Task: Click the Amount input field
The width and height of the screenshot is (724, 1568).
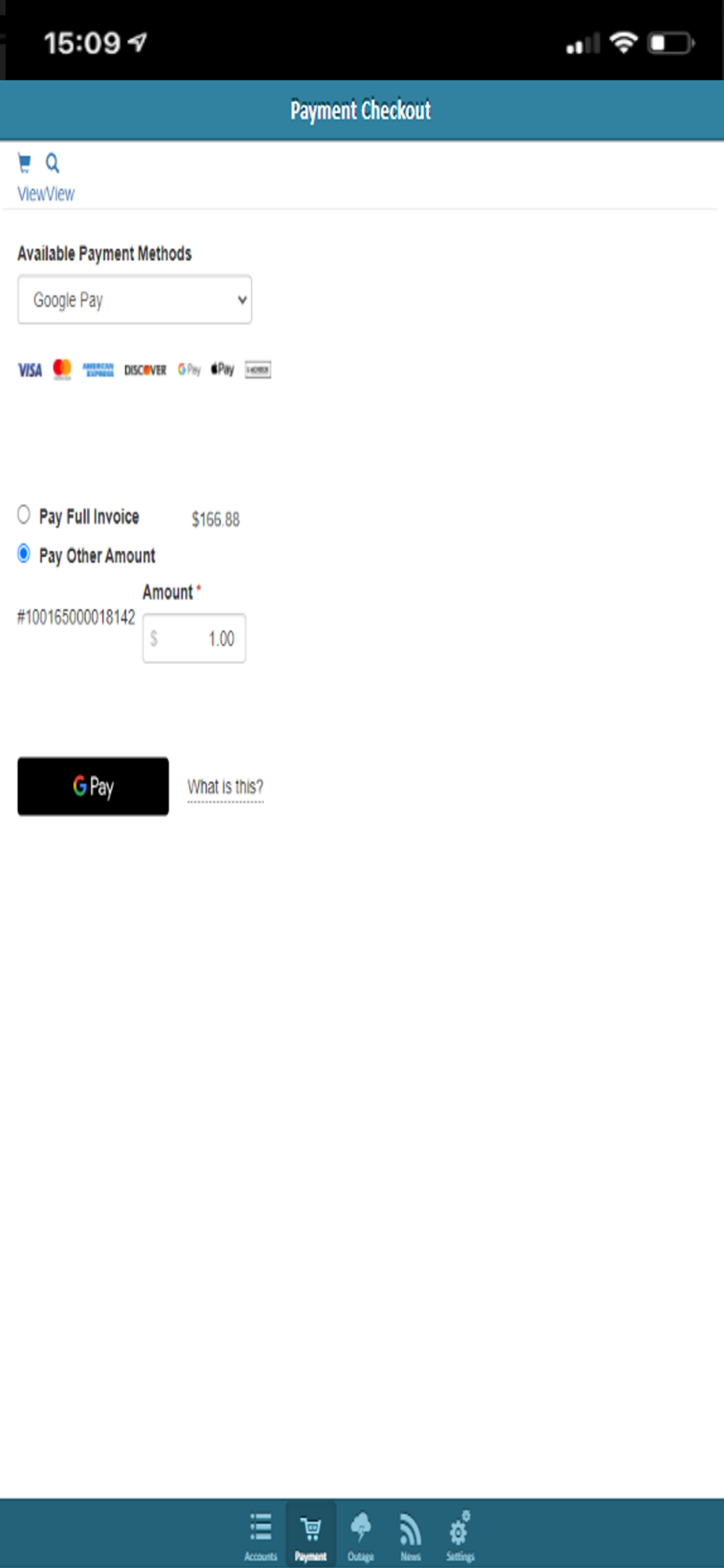Action: click(194, 638)
